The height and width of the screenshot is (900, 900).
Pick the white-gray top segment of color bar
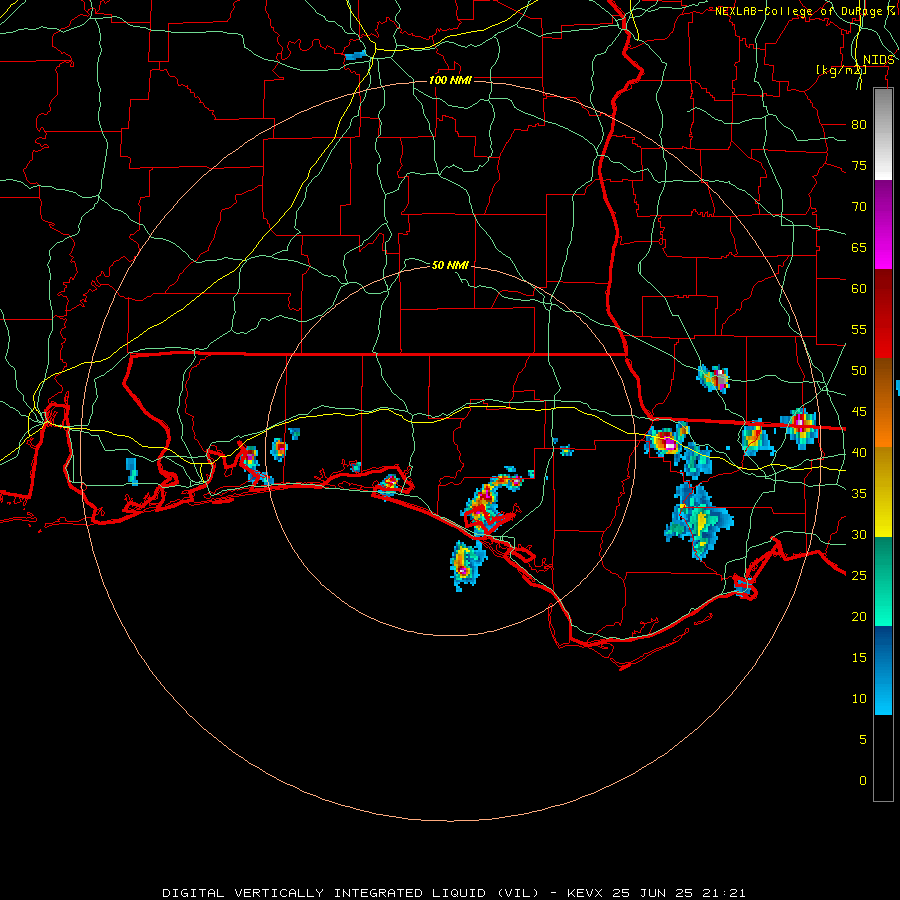pyautogui.click(x=883, y=134)
